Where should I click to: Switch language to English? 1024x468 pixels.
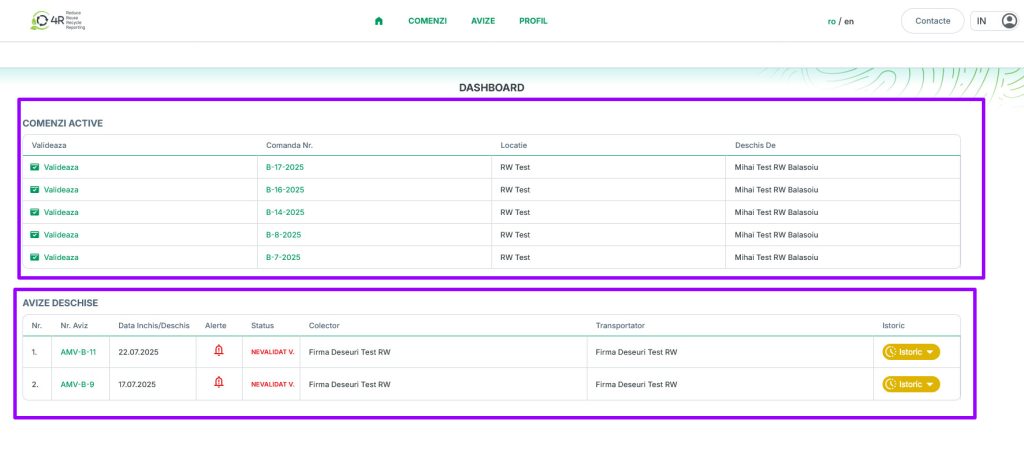849,21
